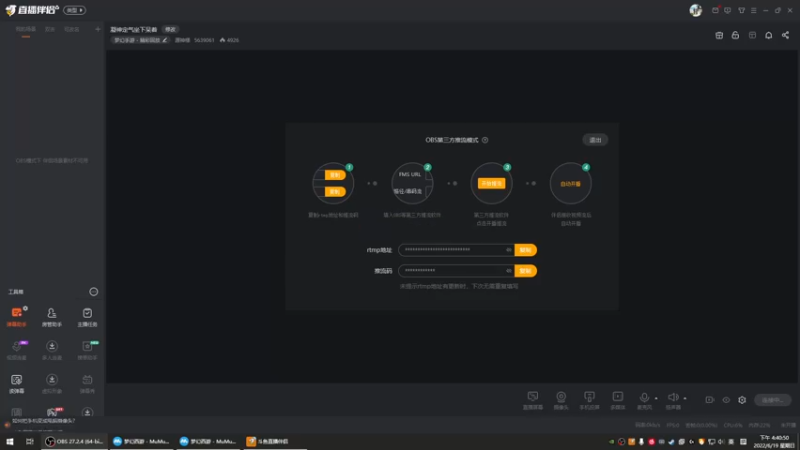
Task: Open the toolbox tool with purple badge
Action: (x=16, y=350)
